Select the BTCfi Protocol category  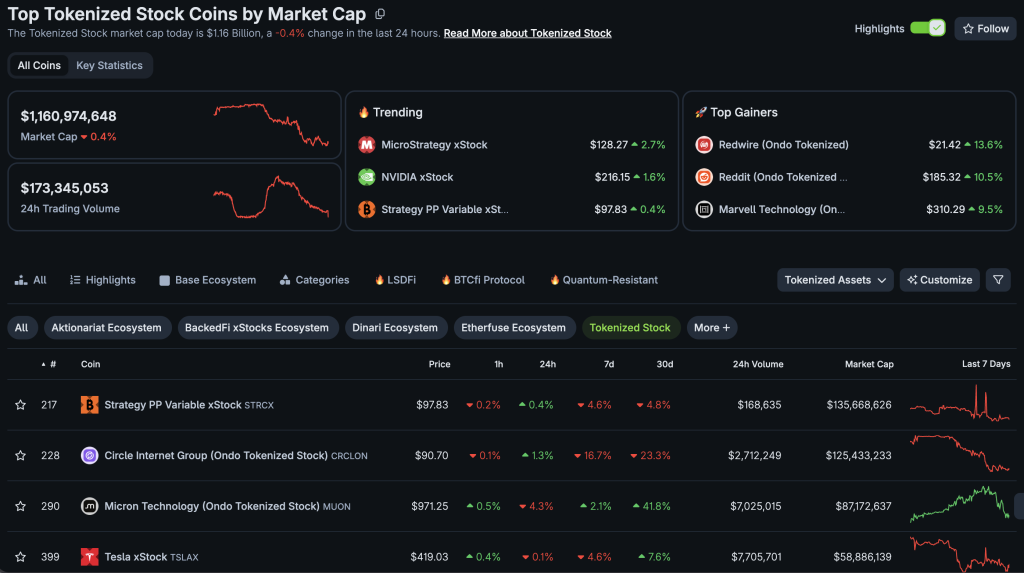(483, 280)
